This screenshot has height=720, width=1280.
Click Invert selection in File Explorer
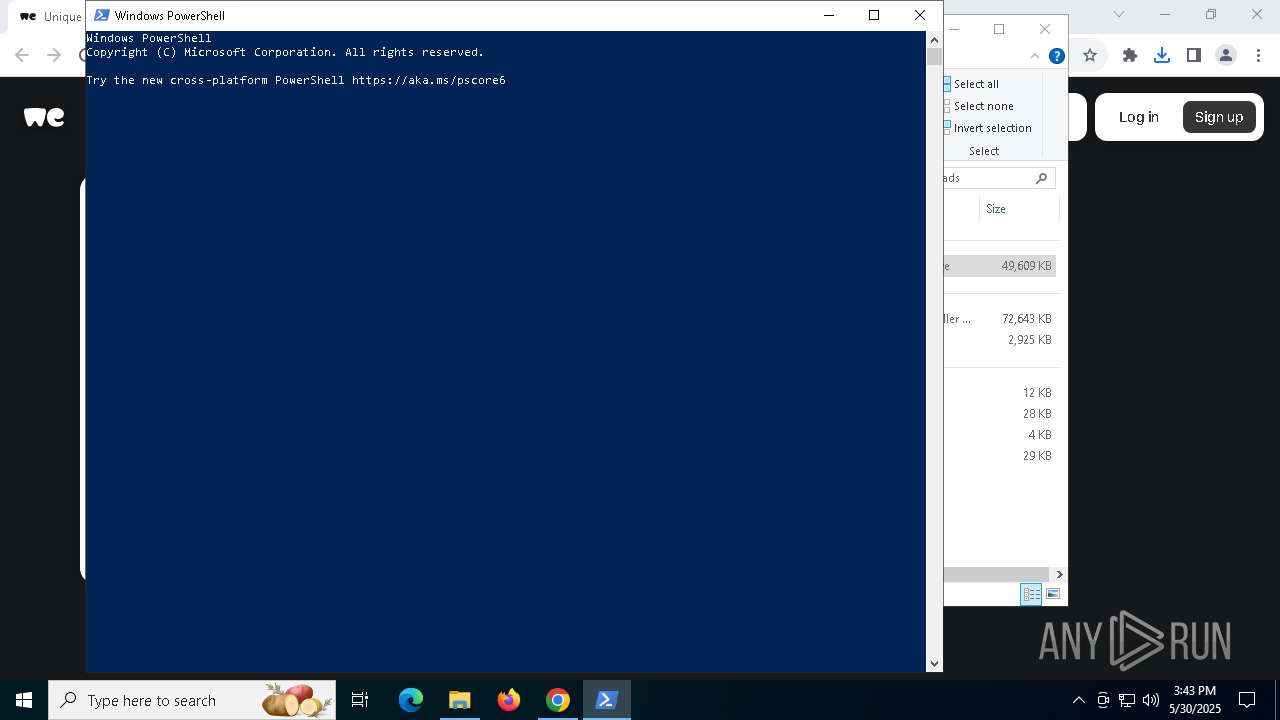pyautogui.click(x=992, y=128)
